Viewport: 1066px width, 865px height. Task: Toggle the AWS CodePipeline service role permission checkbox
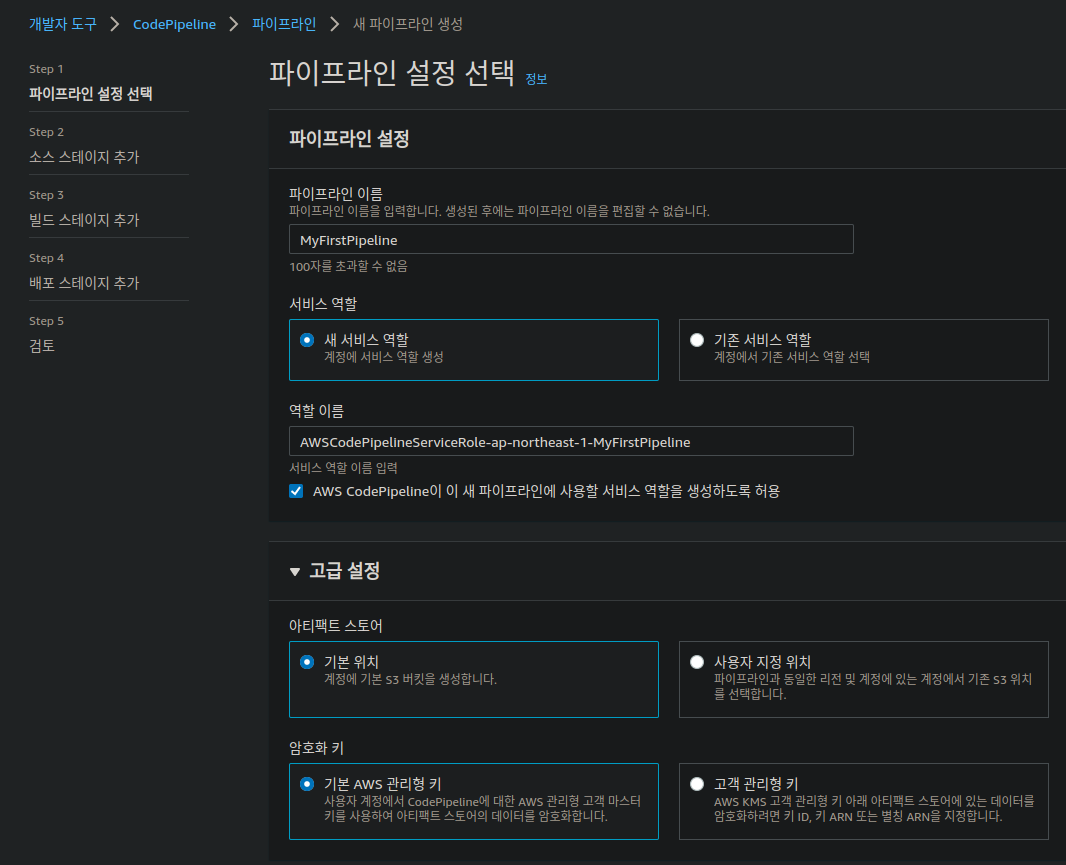coord(296,491)
